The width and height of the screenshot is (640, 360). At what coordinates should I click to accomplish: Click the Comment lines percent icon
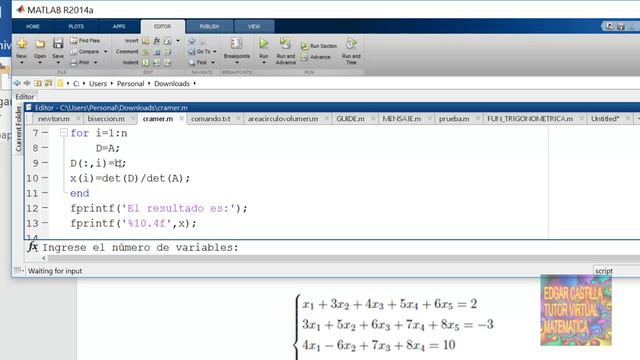(x=146, y=52)
